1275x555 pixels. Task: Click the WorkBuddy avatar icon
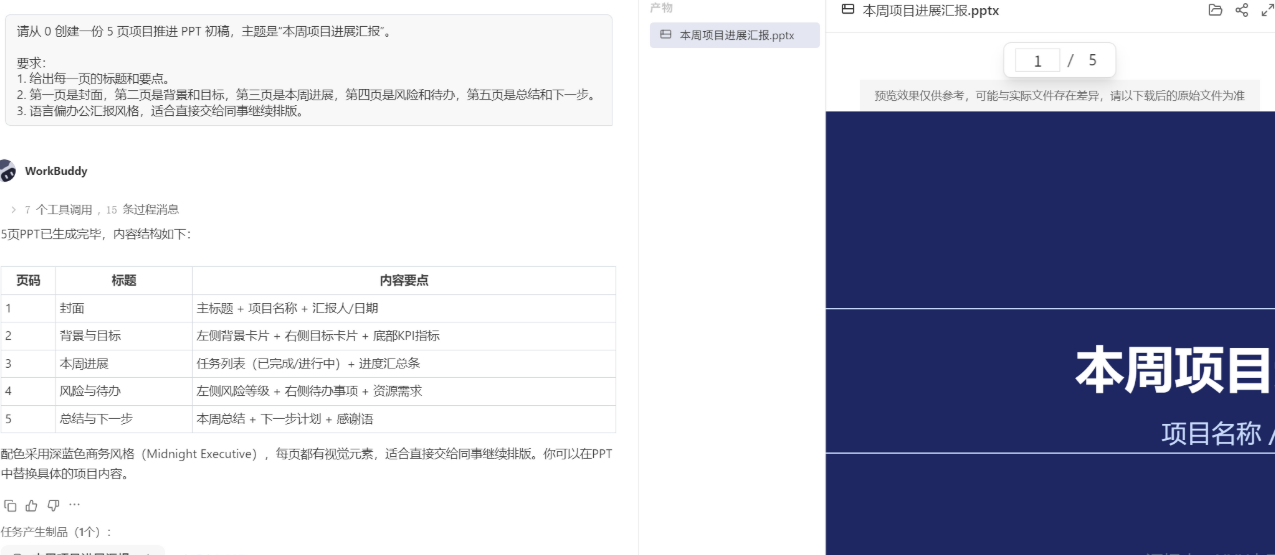[7, 171]
